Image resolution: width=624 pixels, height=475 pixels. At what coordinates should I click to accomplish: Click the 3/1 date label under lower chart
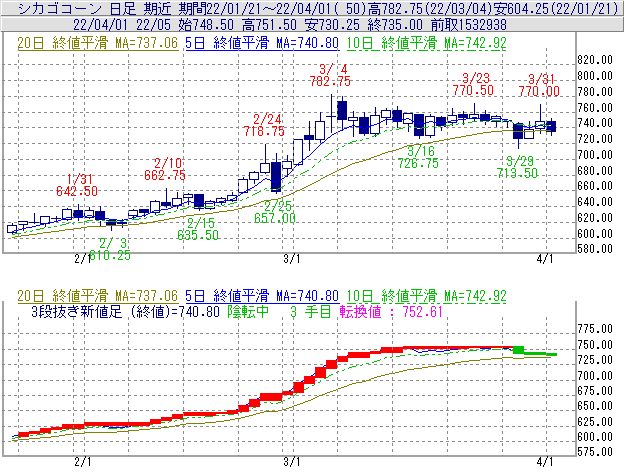[x=292, y=462]
